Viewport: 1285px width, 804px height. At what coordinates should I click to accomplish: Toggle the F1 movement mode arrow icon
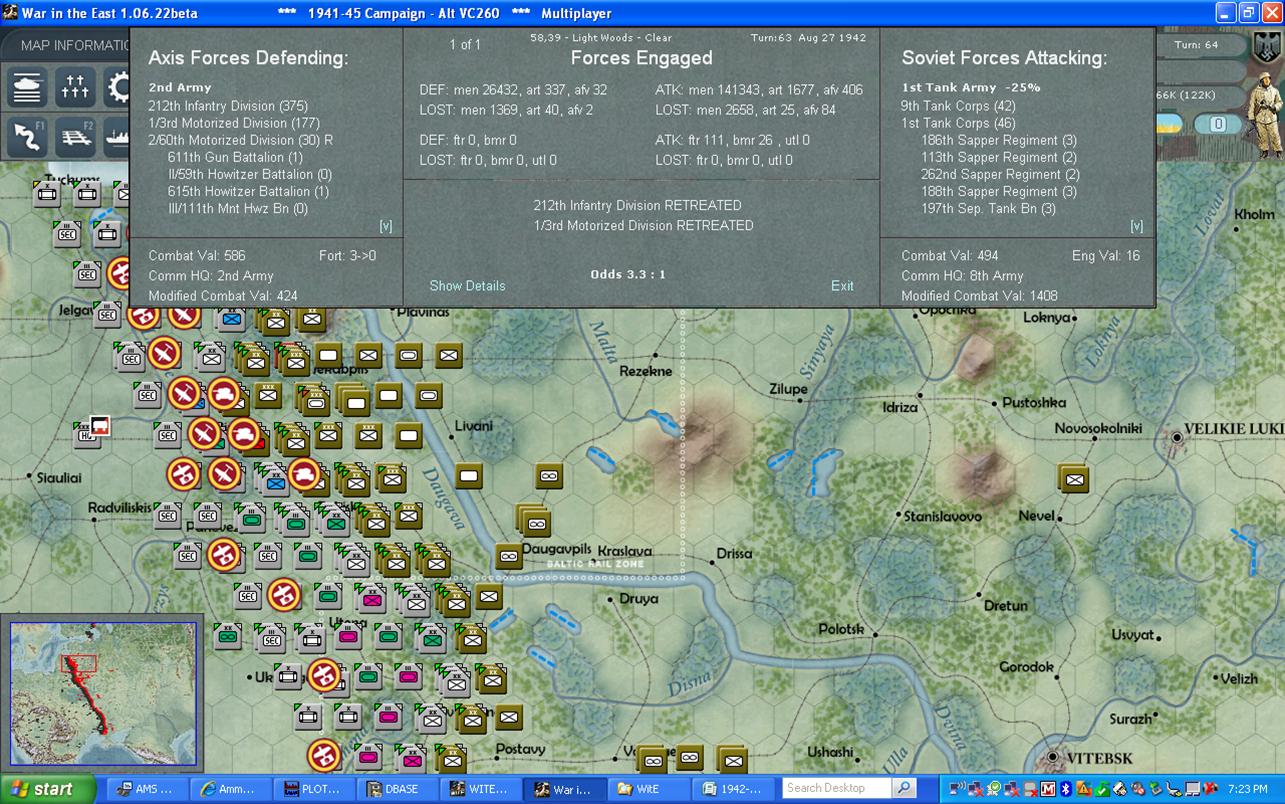(x=28, y=137)
